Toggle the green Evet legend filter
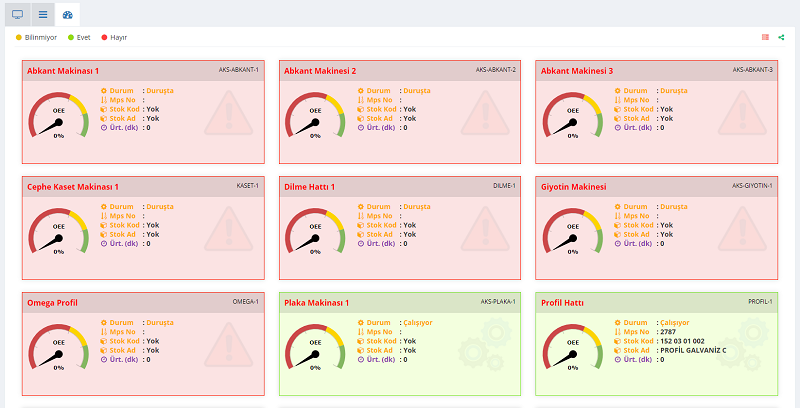Viewport: 800px width, 408px height. pos(71,37)
